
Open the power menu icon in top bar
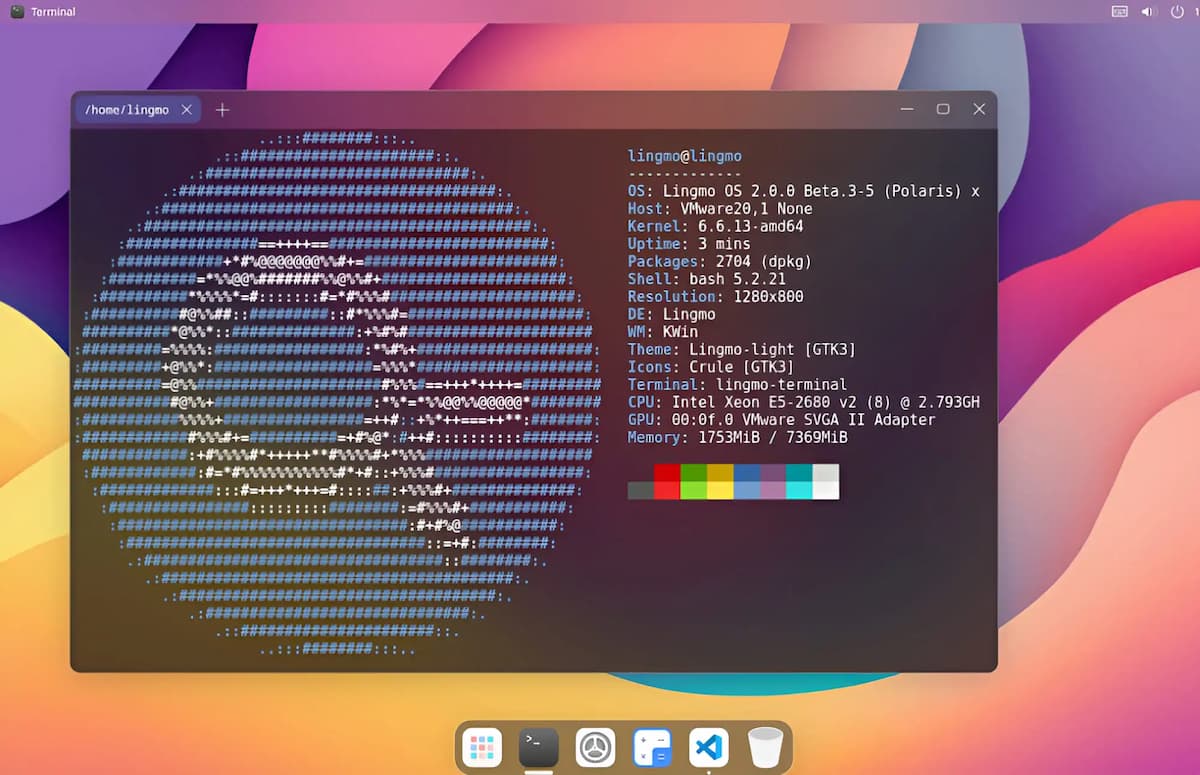(1177, 12)
